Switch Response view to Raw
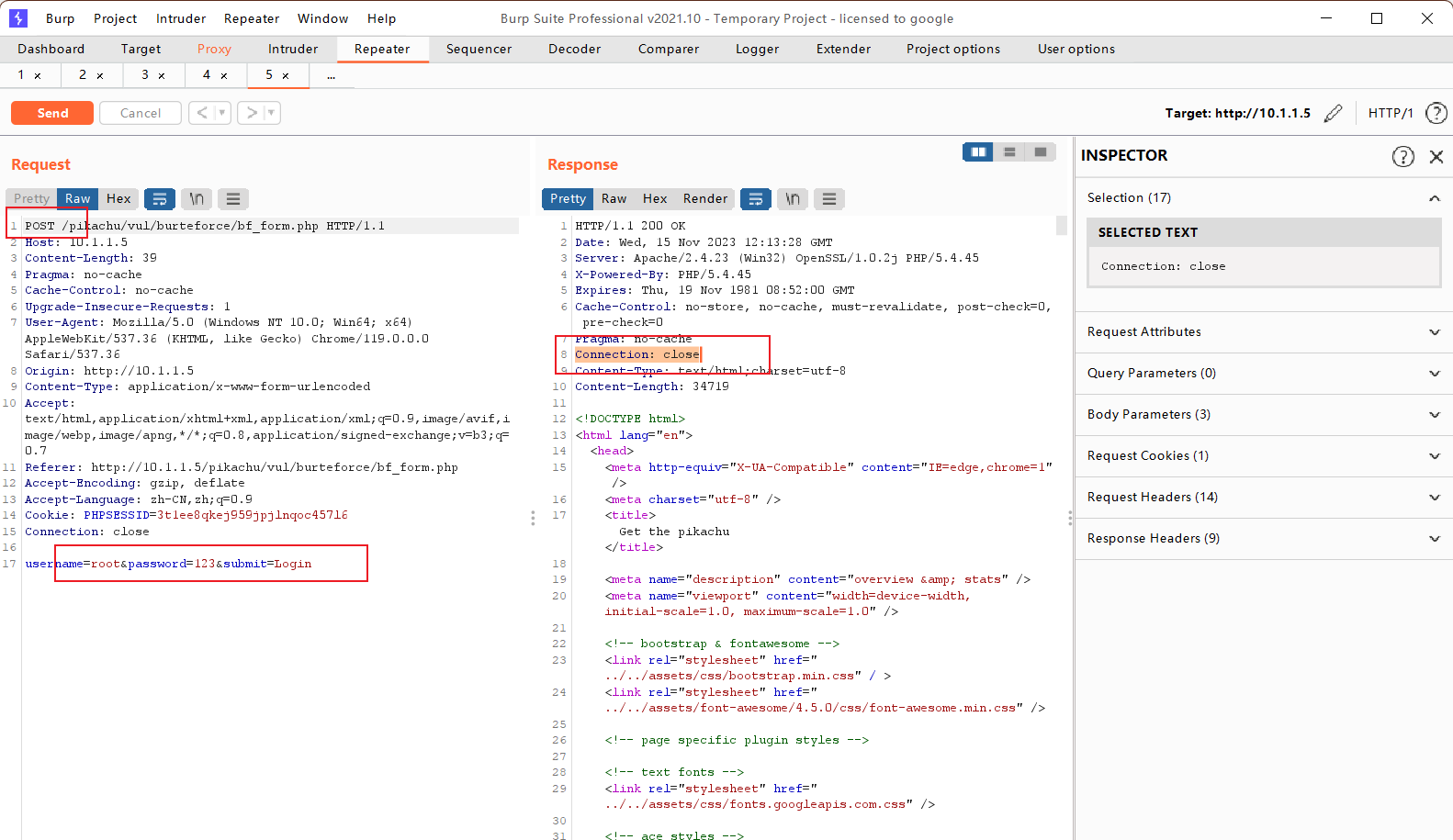Screen dimensions: 1453x840 [614, 198]
